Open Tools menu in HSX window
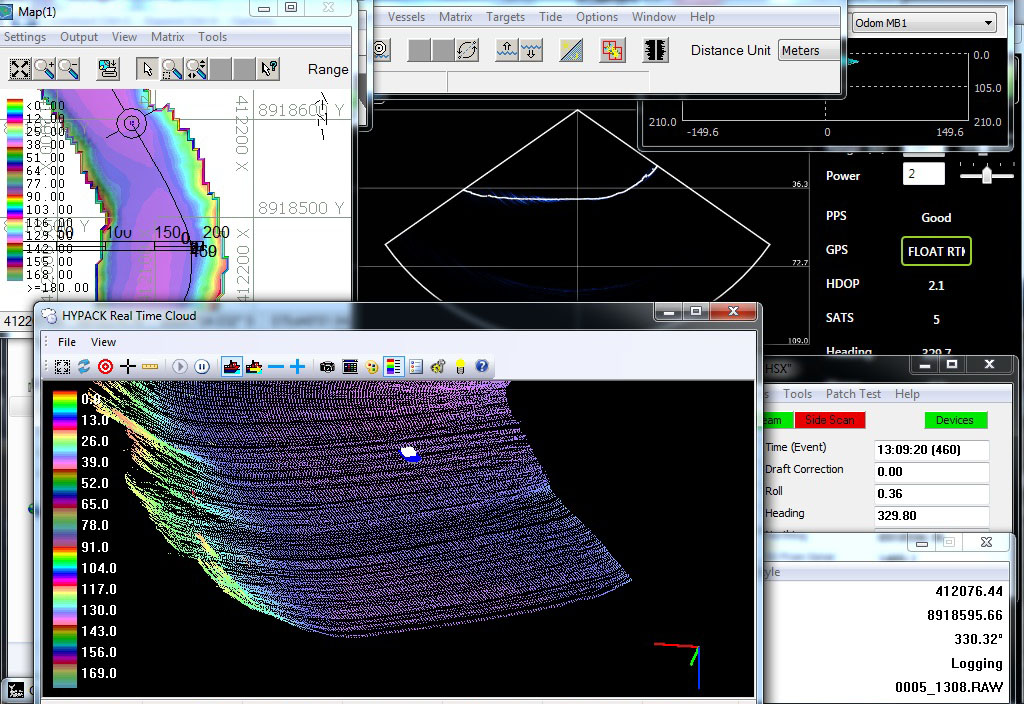Viewport: 1024px width, 704px height. click(797, 394)
